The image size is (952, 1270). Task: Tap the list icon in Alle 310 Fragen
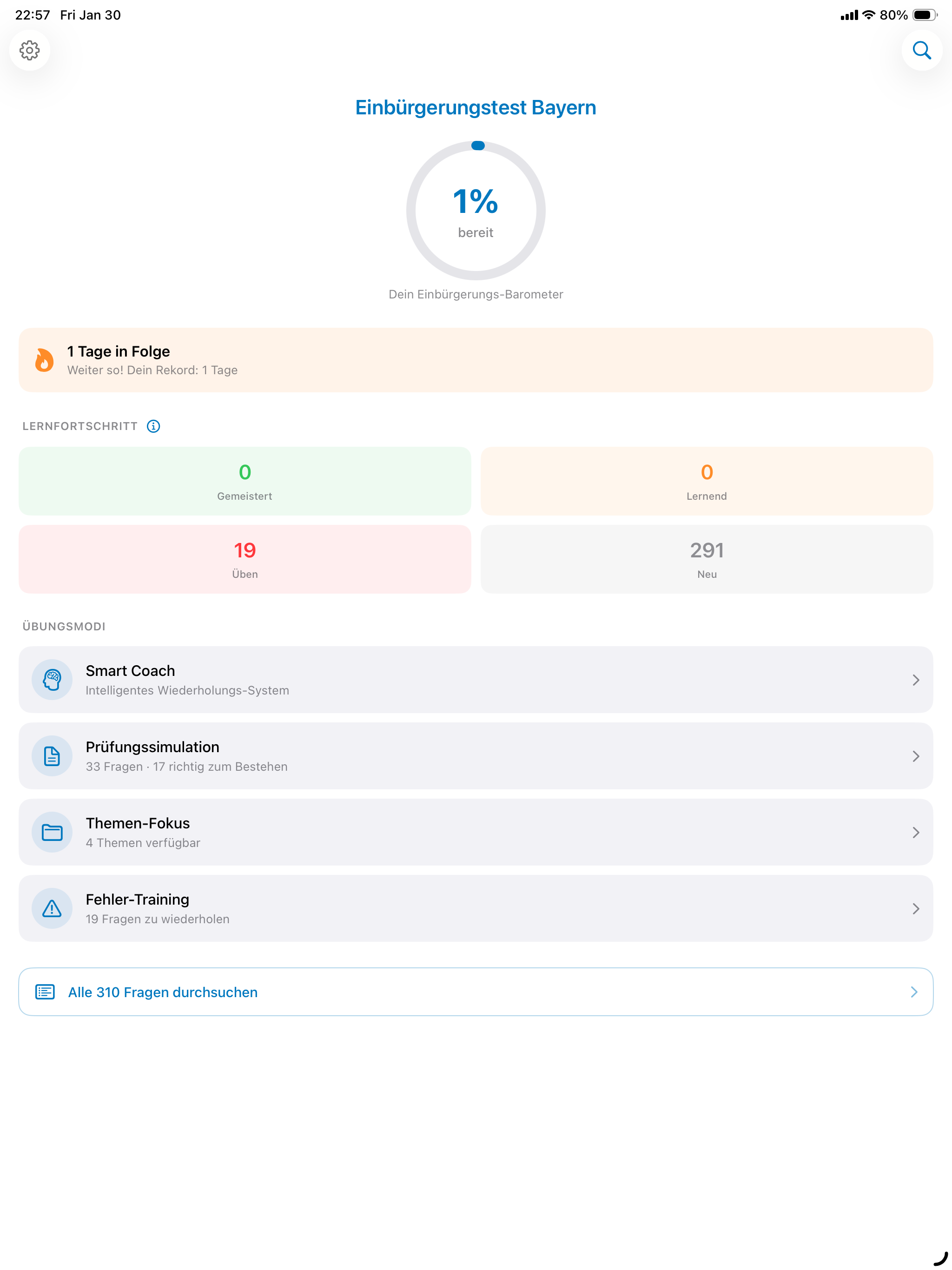tap(46, 992)
